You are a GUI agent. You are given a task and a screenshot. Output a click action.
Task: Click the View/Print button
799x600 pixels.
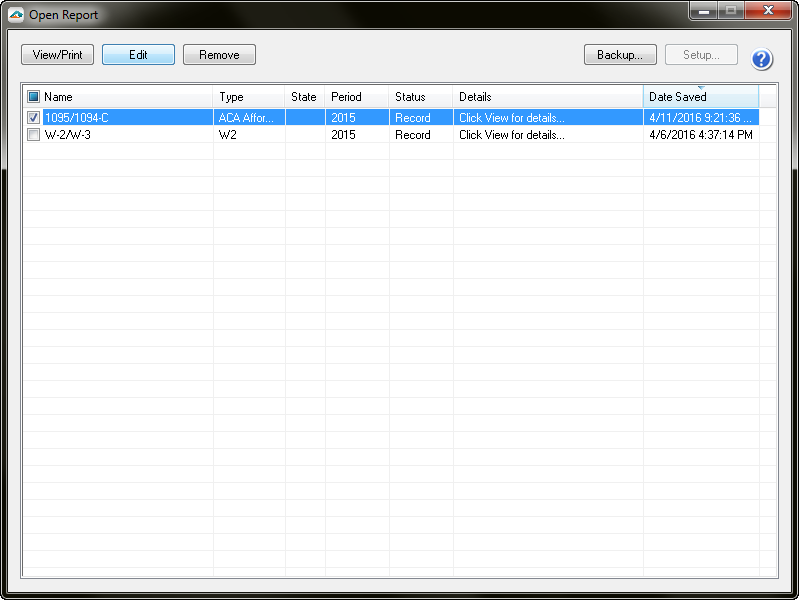pyautogui.click(x=58, y=55)
